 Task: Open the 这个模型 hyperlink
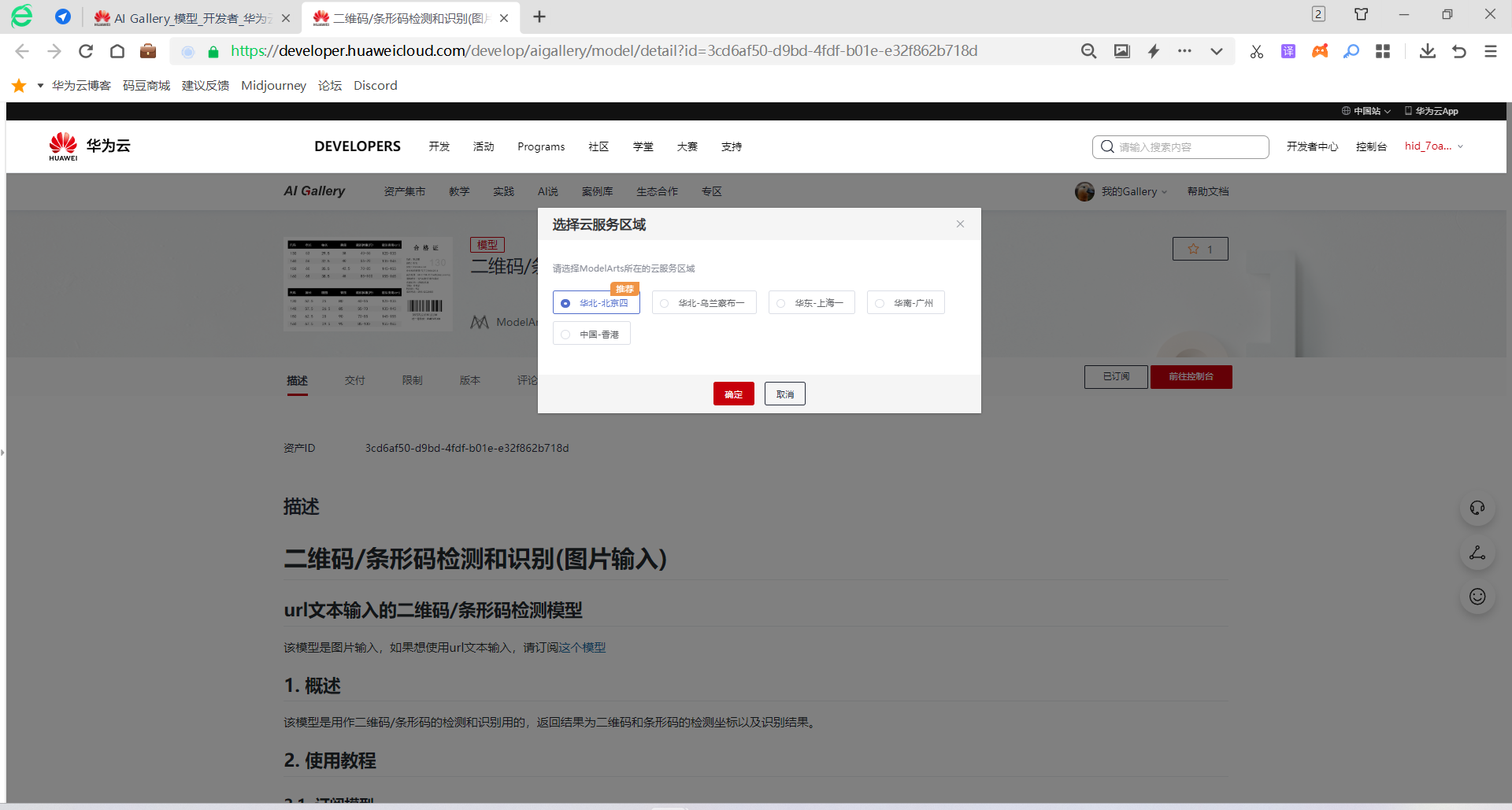pos(582,647)
